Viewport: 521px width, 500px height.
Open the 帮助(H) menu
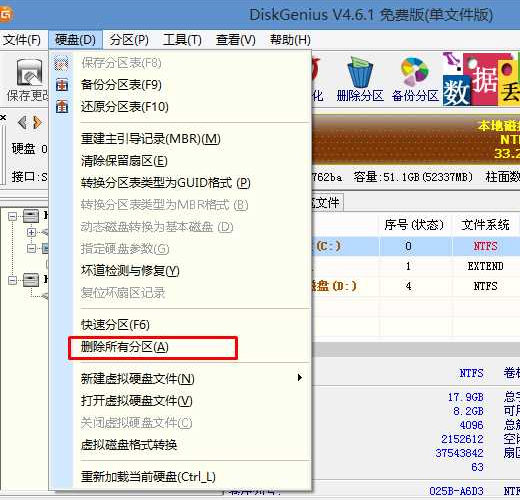click(290, 40)
